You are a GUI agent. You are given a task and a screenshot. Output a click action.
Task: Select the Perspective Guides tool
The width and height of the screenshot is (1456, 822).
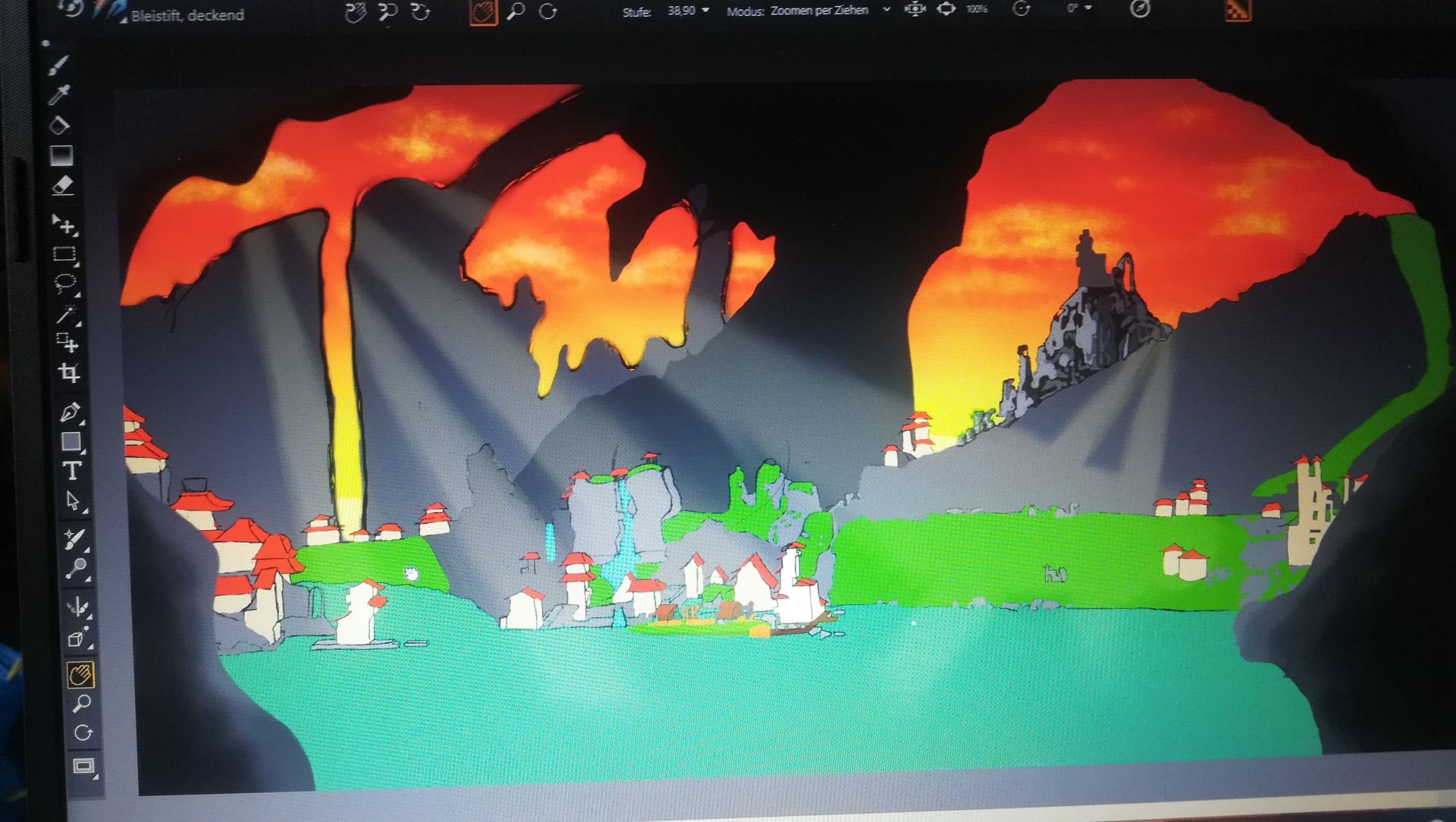pos(78,638)
